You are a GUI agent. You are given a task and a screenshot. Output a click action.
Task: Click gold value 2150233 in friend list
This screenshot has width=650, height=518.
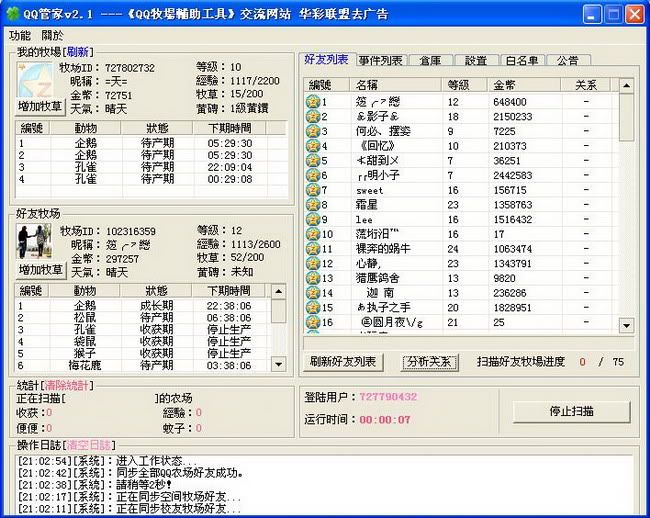tap(512, 117)
